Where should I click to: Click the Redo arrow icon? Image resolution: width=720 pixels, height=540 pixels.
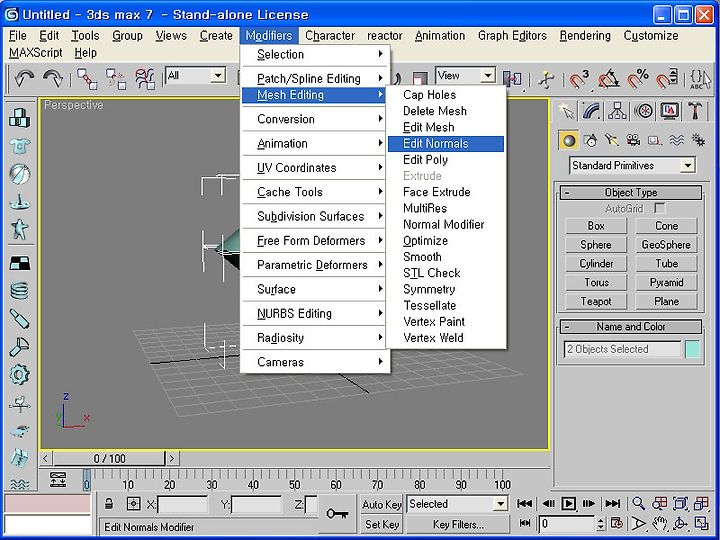(53, 78)
